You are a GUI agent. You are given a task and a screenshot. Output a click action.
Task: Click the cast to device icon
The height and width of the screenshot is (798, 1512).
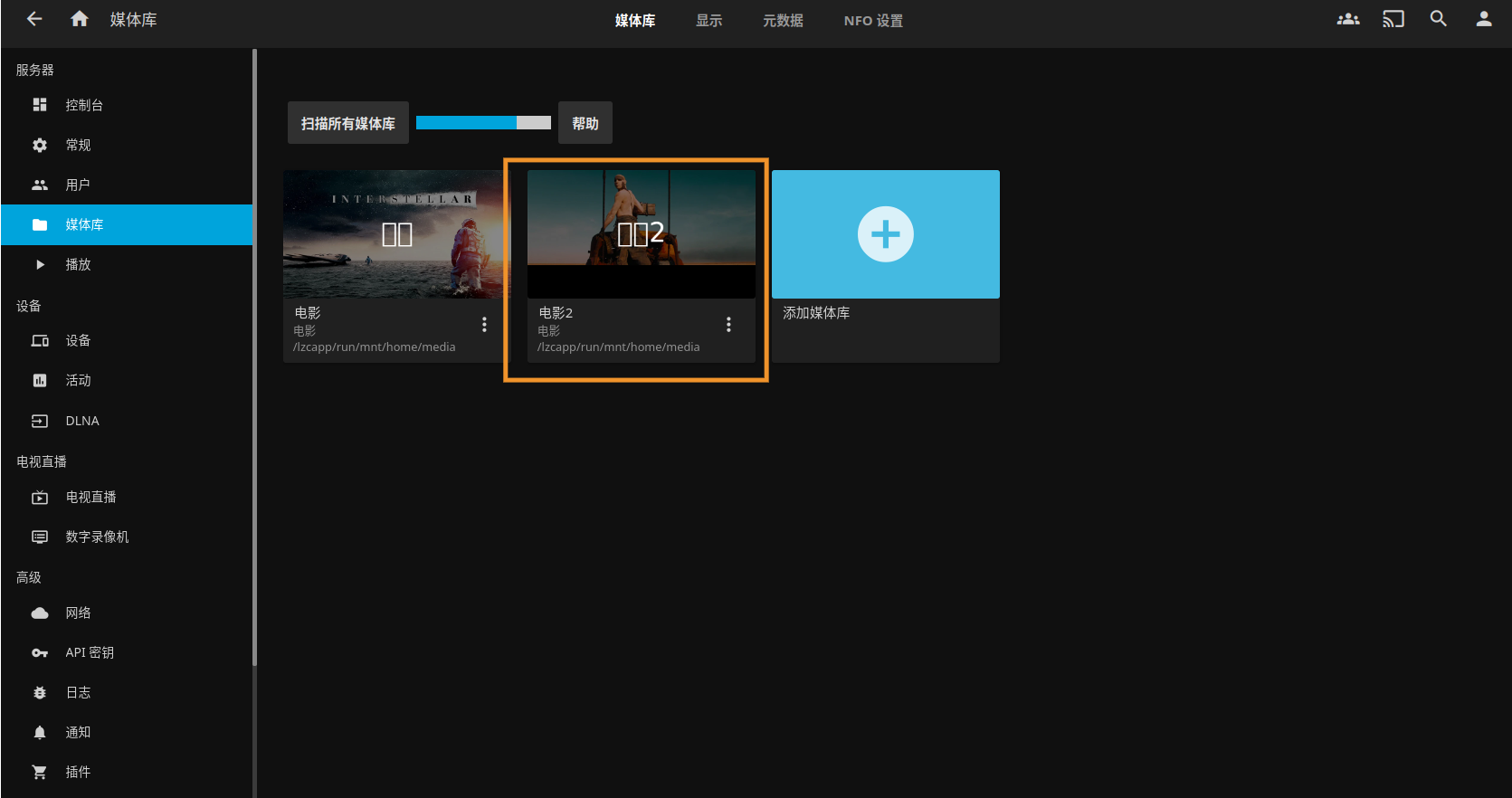coord(1393,19)
